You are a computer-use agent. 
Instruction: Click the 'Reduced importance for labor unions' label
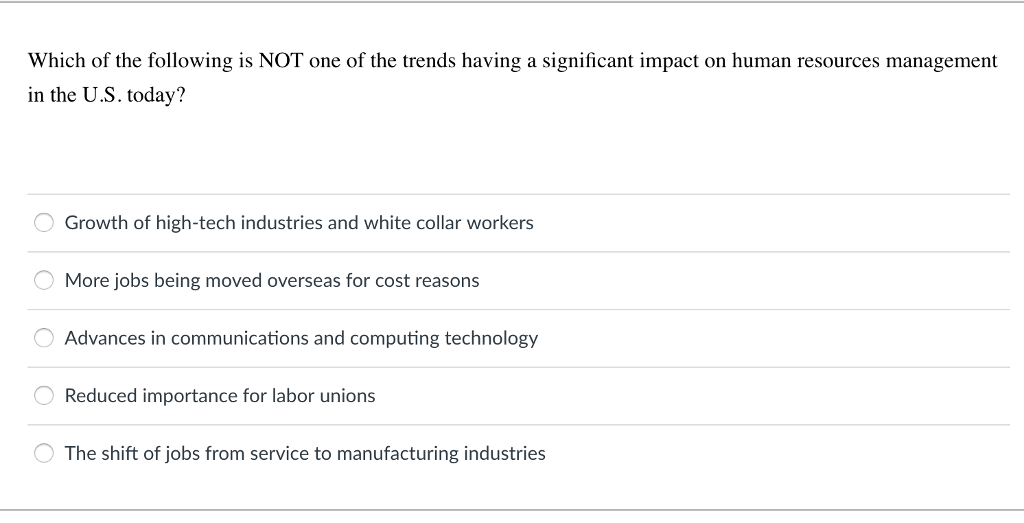220,396
